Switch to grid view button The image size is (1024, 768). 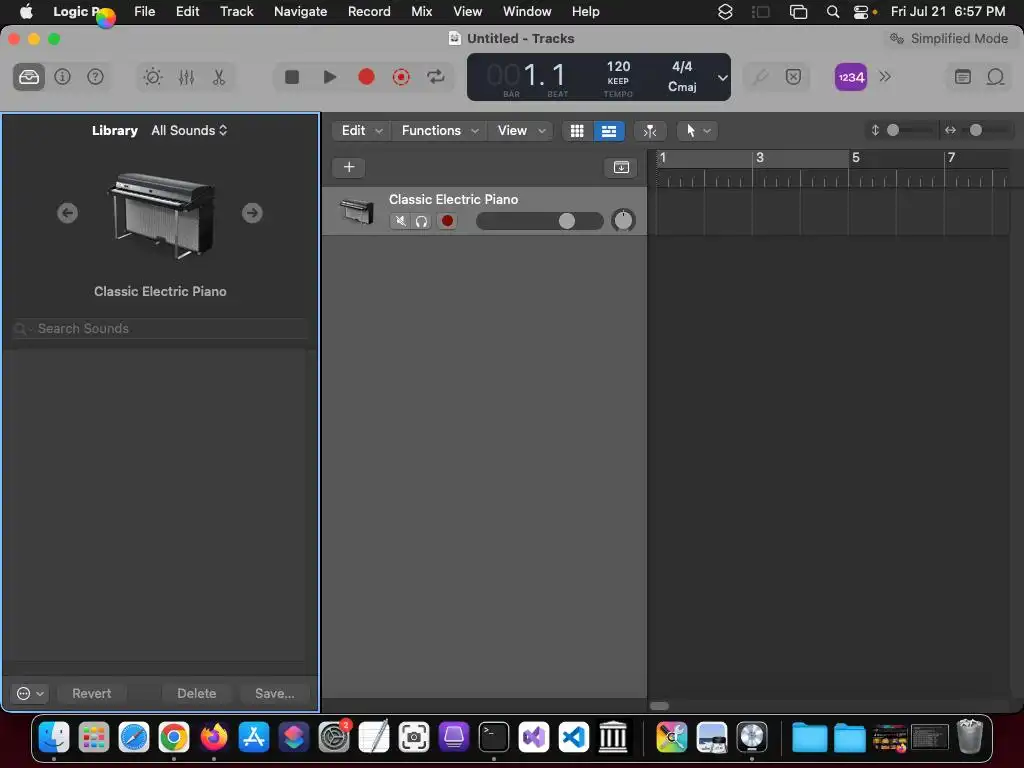577,131
